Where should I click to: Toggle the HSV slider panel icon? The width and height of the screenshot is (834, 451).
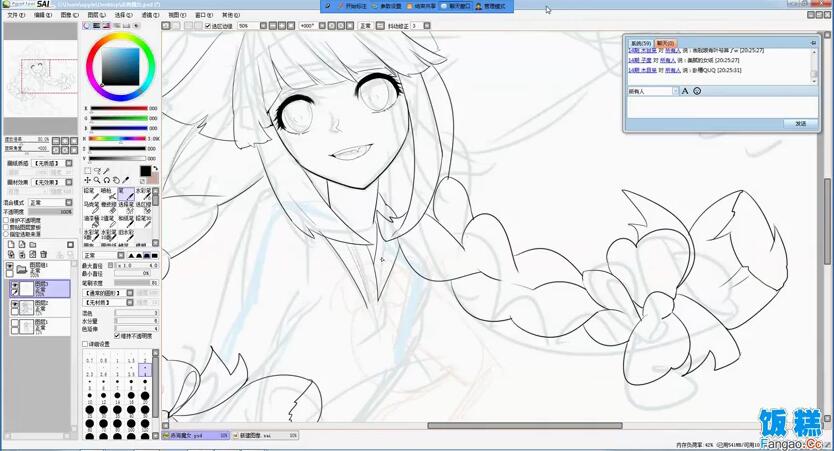click(106, 26)
